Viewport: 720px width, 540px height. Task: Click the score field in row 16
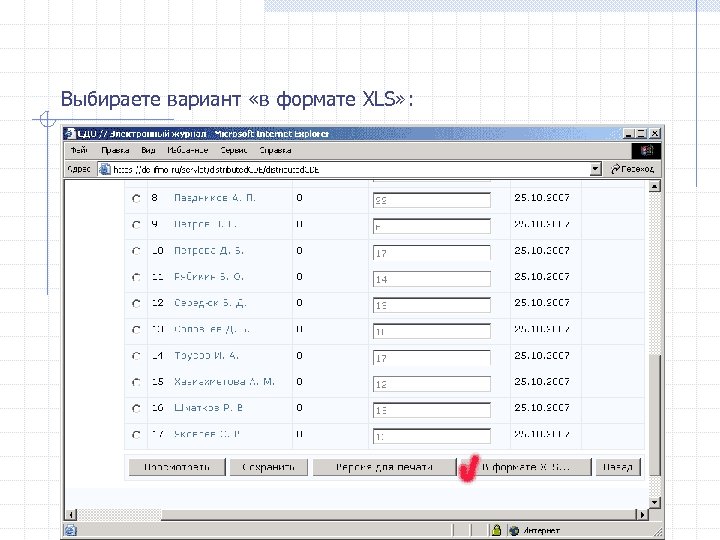(x=432, y=410)
